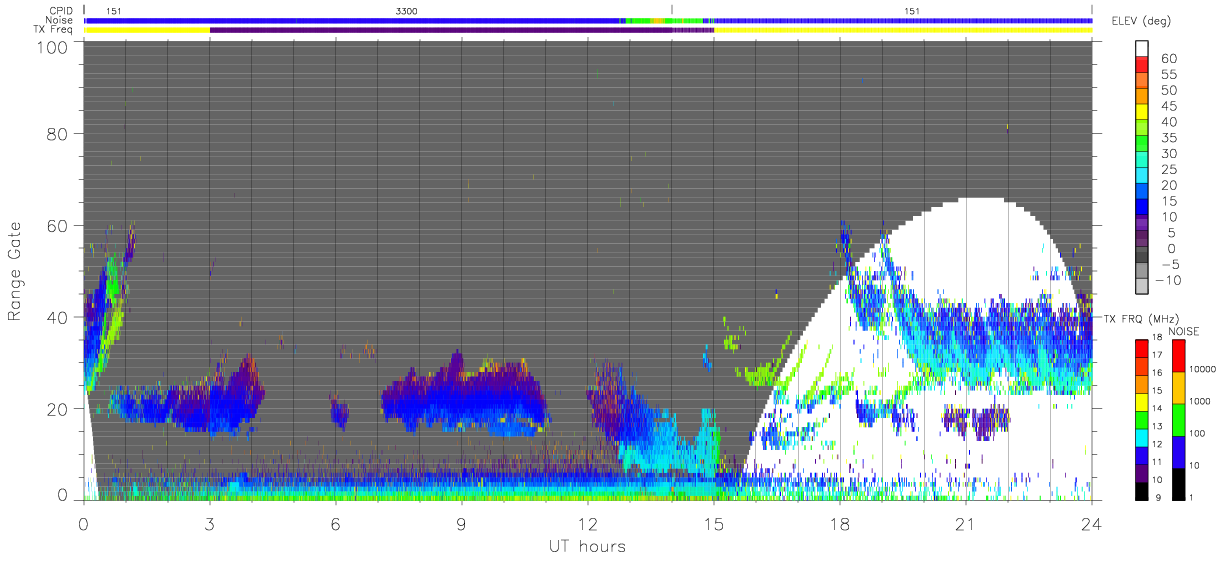Click the 3 tick label on UT hours axis
This screenshot has width=1228, height=567.
point(209,523)
